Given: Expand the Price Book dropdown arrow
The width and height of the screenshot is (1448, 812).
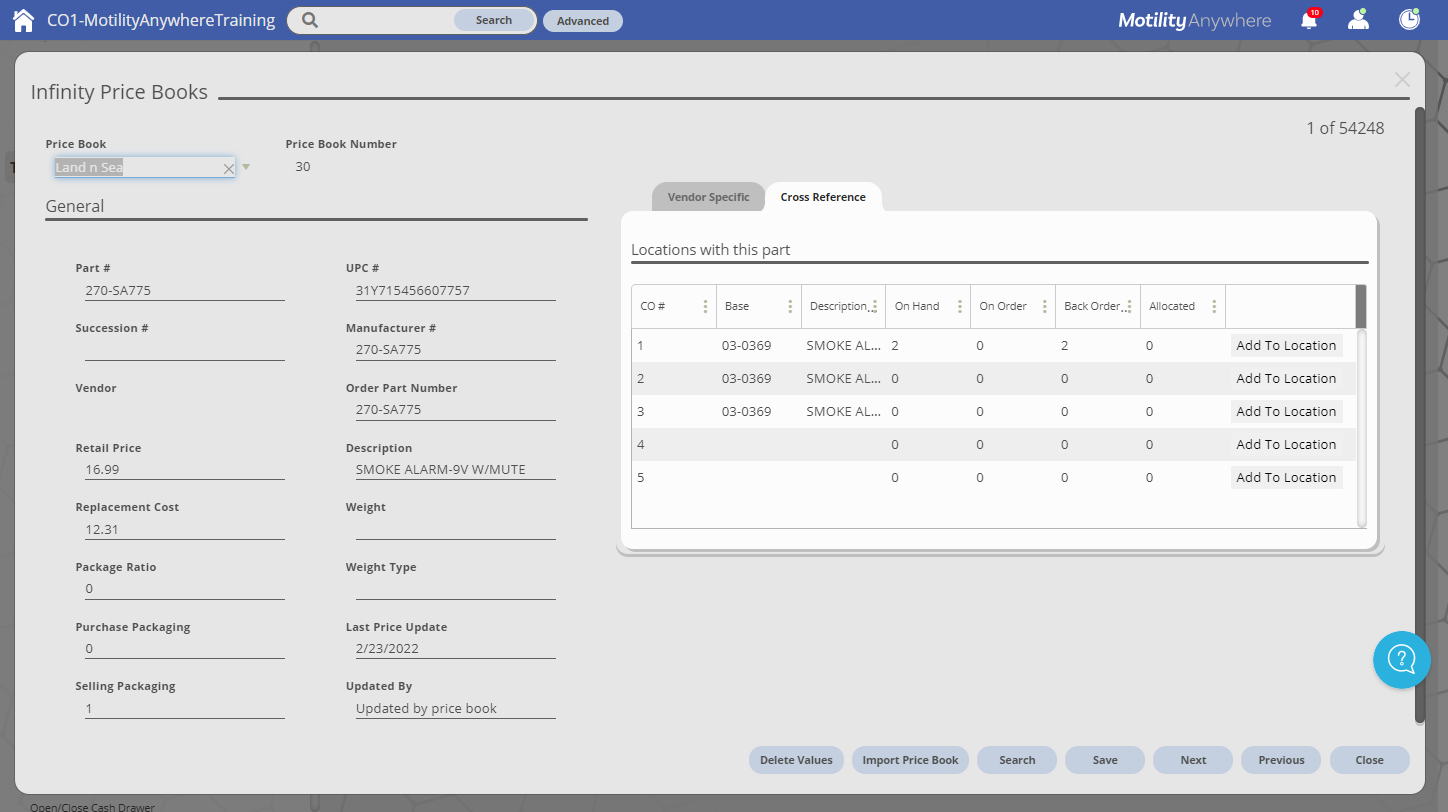Looking at the screenshot, I should [246, 167].
